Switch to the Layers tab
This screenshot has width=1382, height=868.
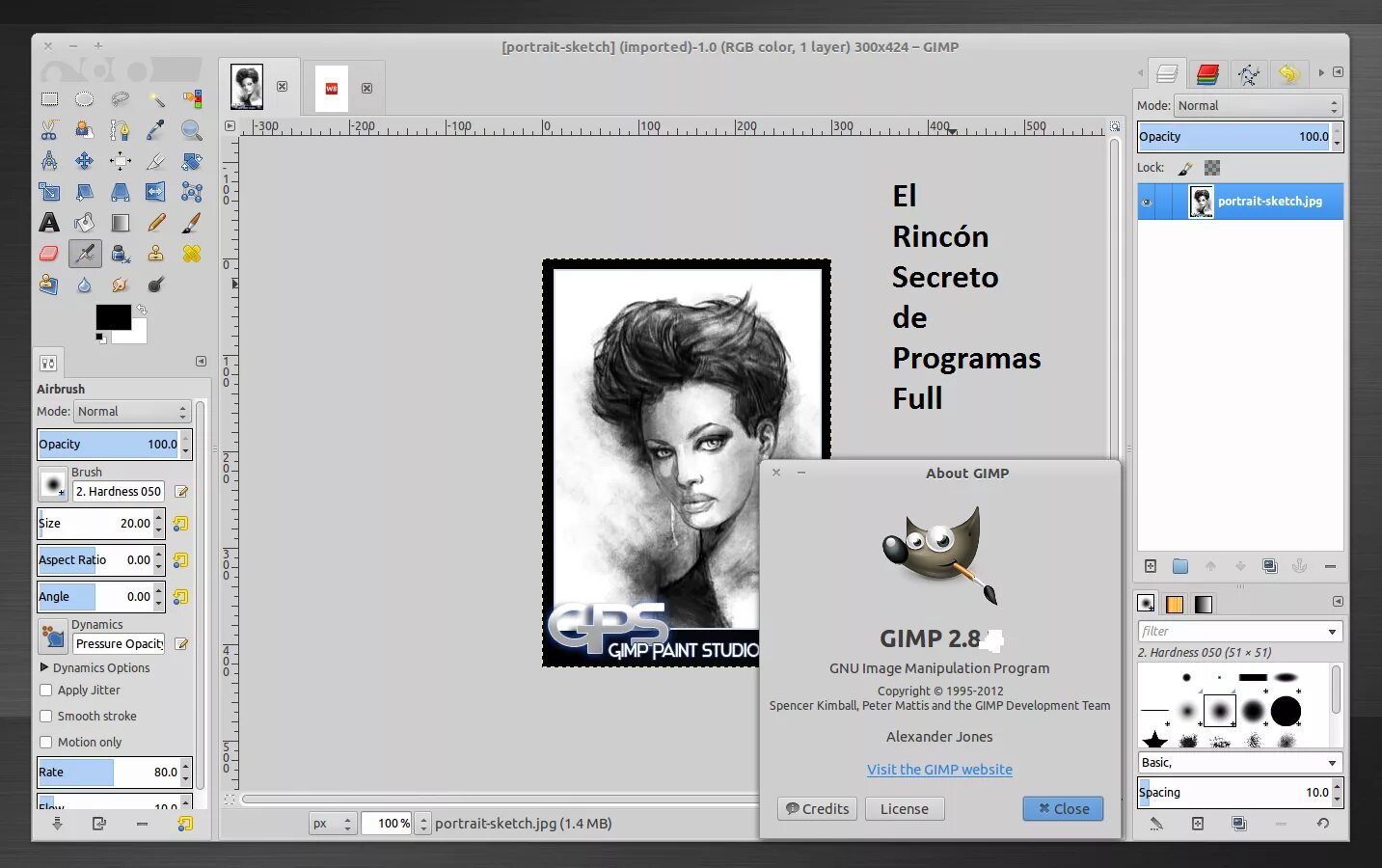[1167, 74]
